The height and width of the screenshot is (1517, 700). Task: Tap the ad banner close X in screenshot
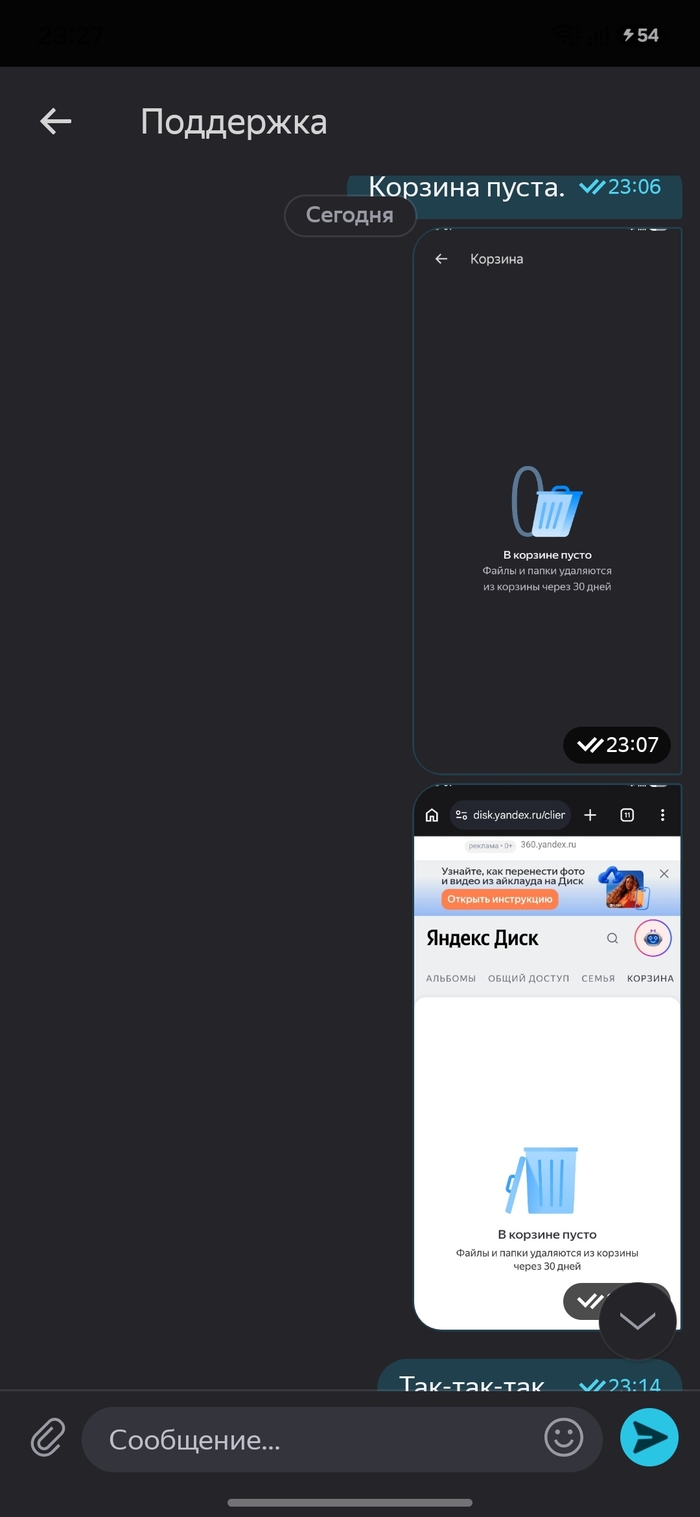pyautogui.click(x=664, y=874)
